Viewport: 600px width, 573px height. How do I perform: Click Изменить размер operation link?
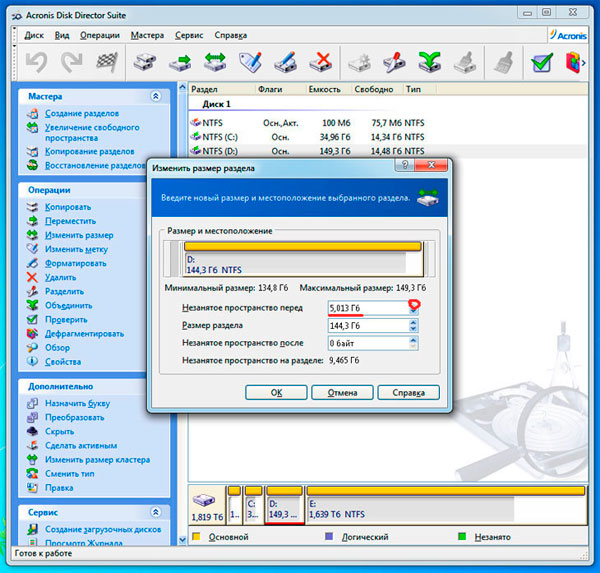[79, 235]
